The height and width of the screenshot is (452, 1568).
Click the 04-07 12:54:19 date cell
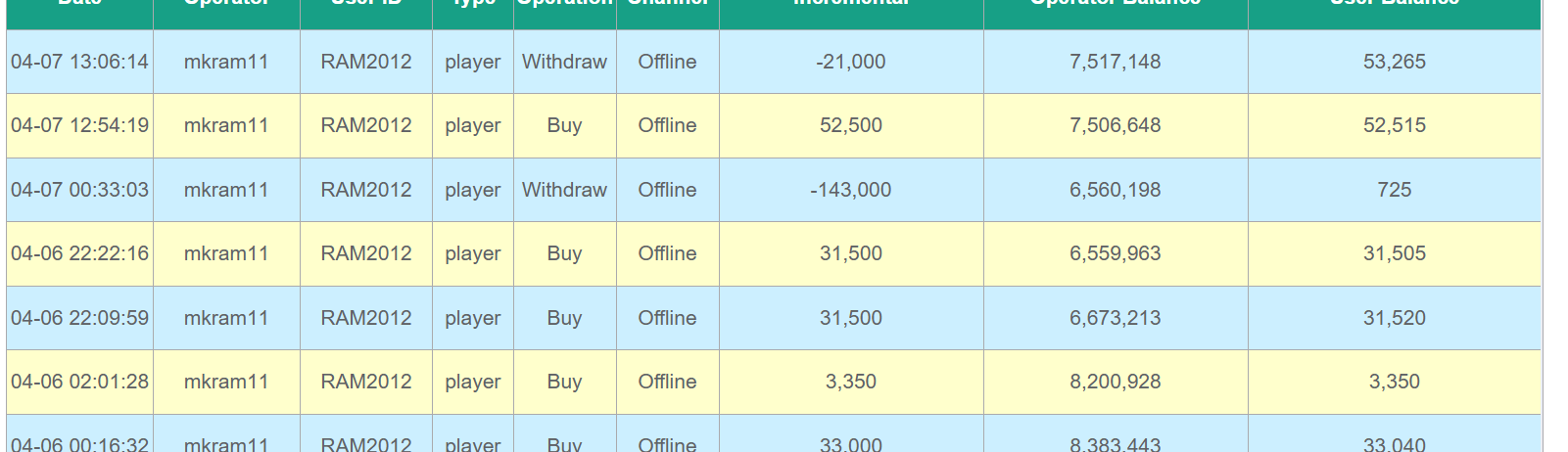point(79,125)
